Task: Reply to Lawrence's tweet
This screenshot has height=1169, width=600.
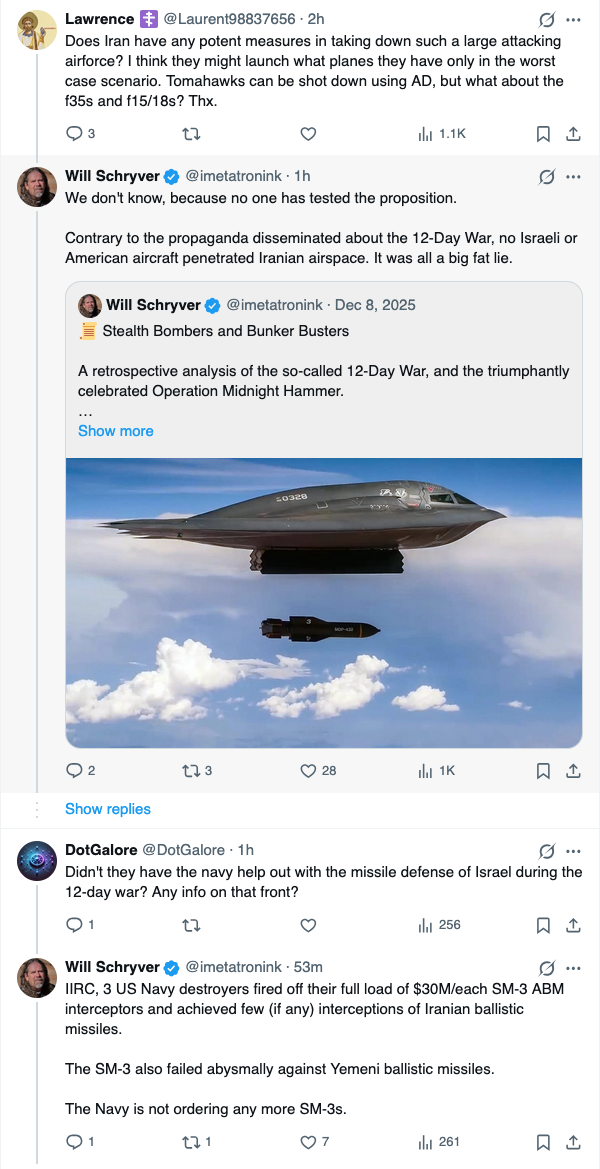Action: click(74, 133)
